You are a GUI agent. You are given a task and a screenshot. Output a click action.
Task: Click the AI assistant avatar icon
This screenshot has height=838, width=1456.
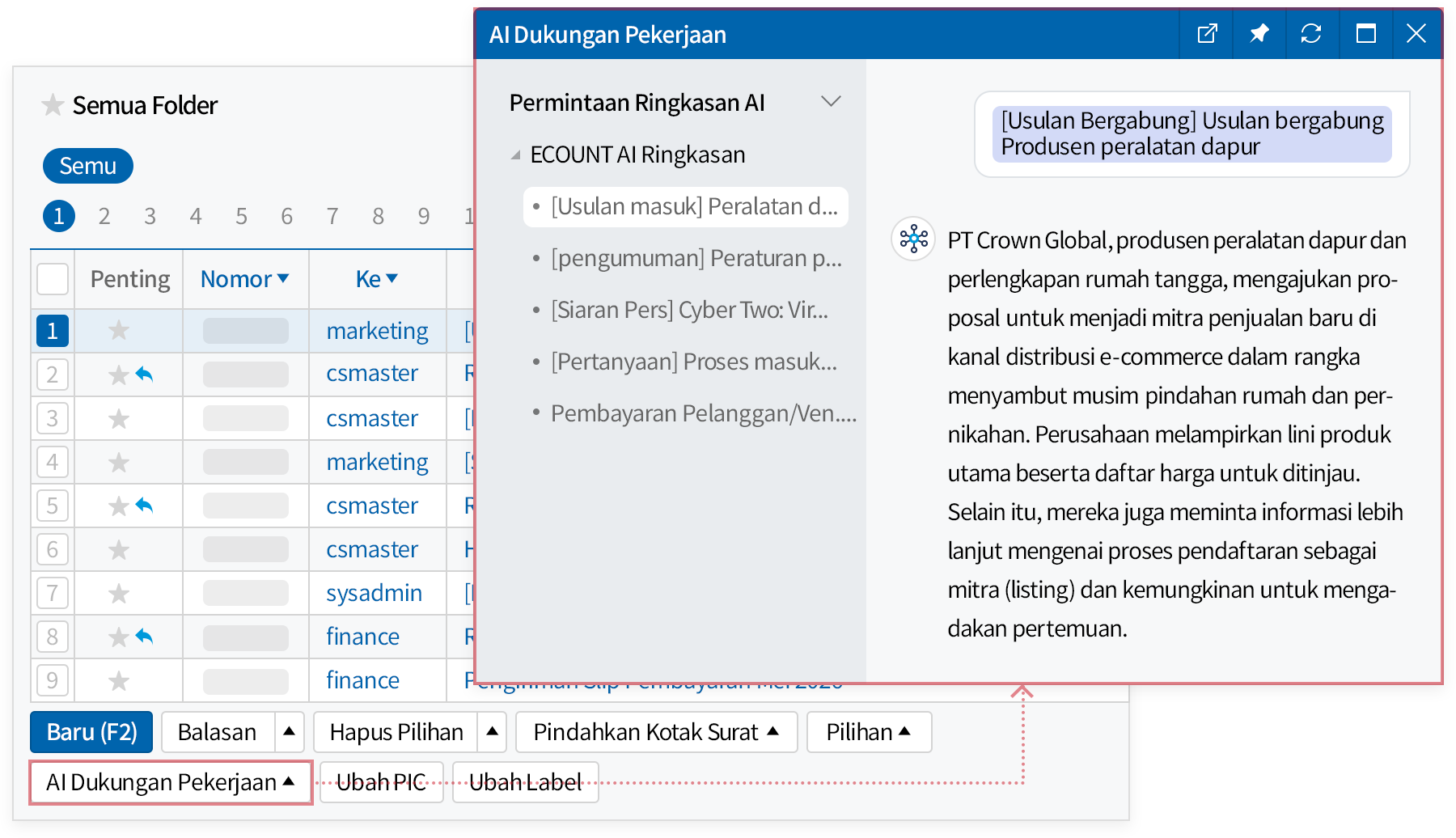[914, 239]
